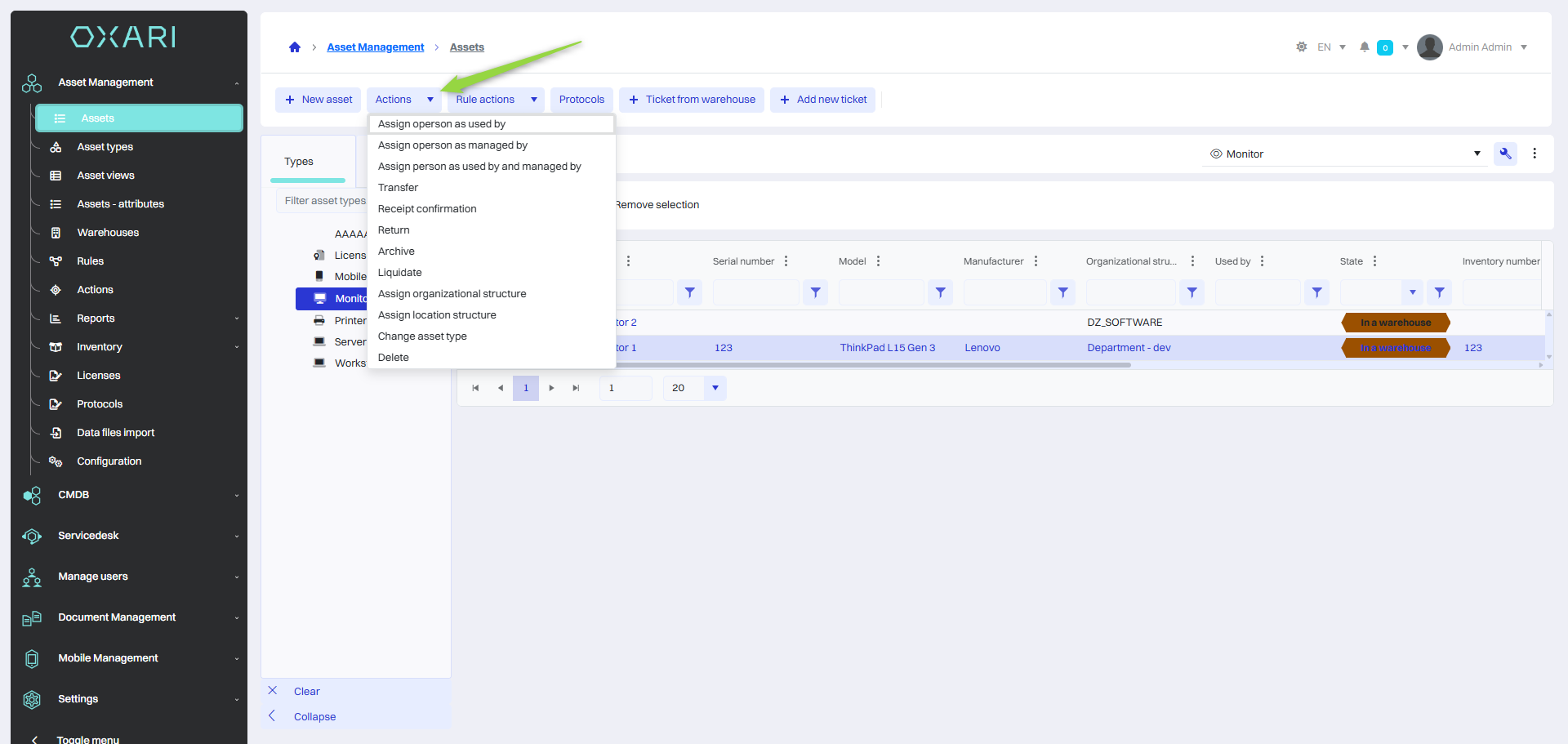
Task: Click the horizontal scrollbar under the table
Action: coord(872,365)
